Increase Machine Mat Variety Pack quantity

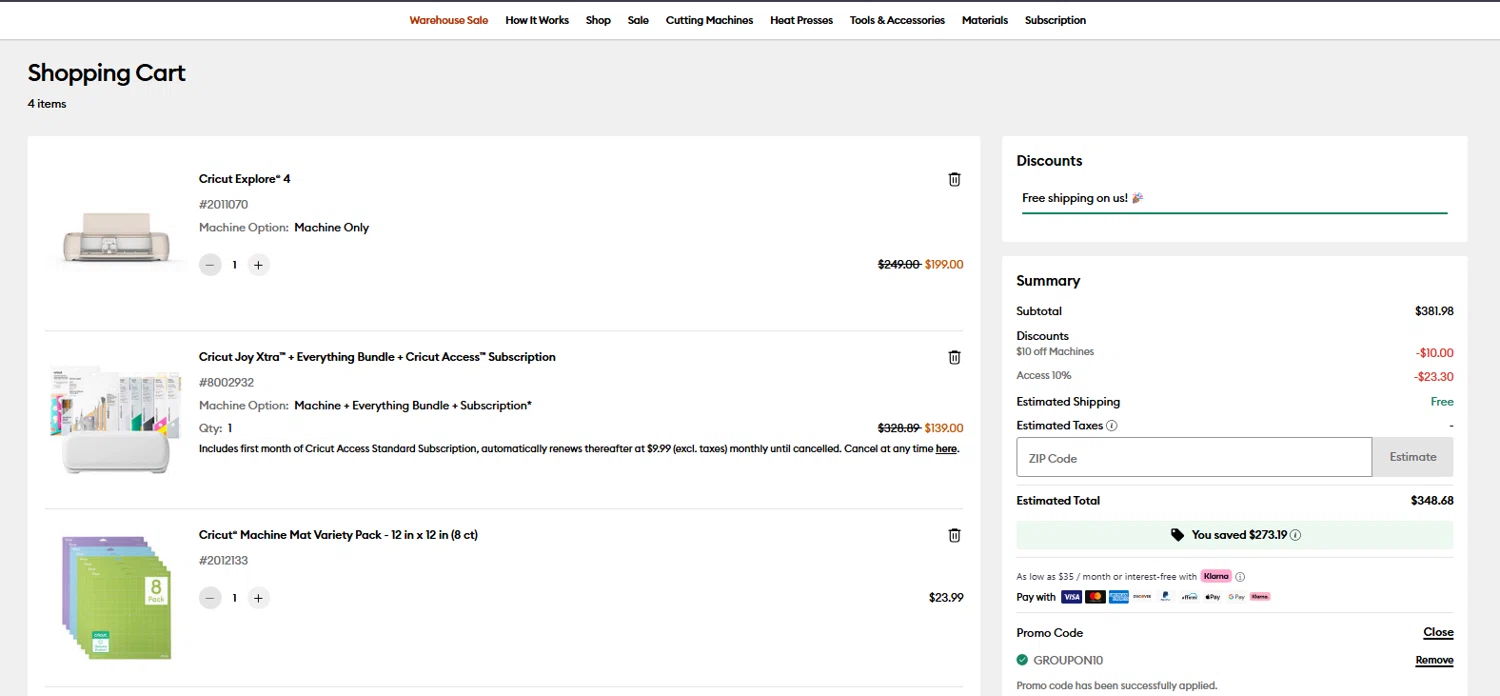coord(259,598)
